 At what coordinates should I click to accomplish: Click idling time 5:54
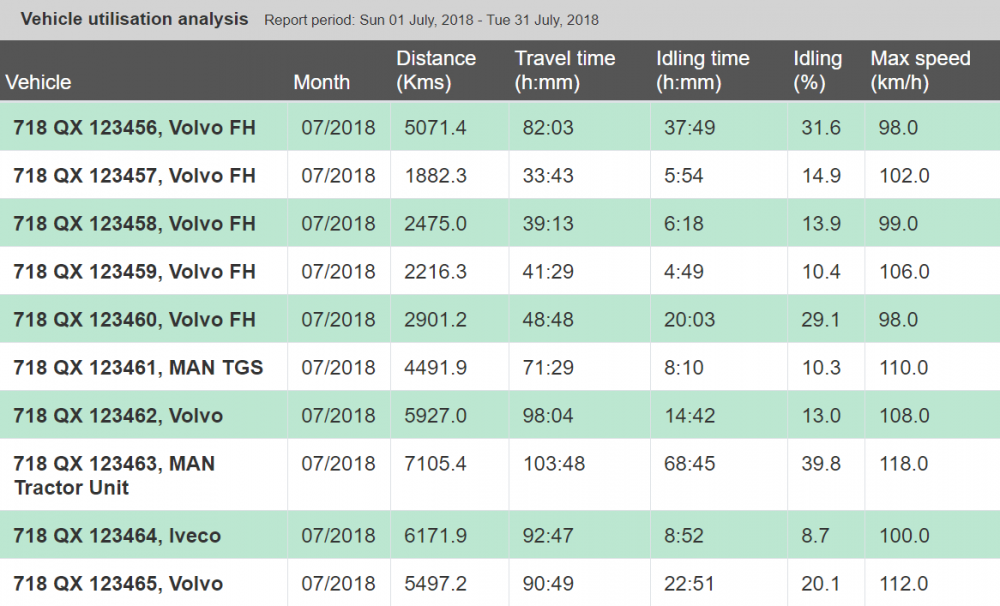[x=684, y=175]
